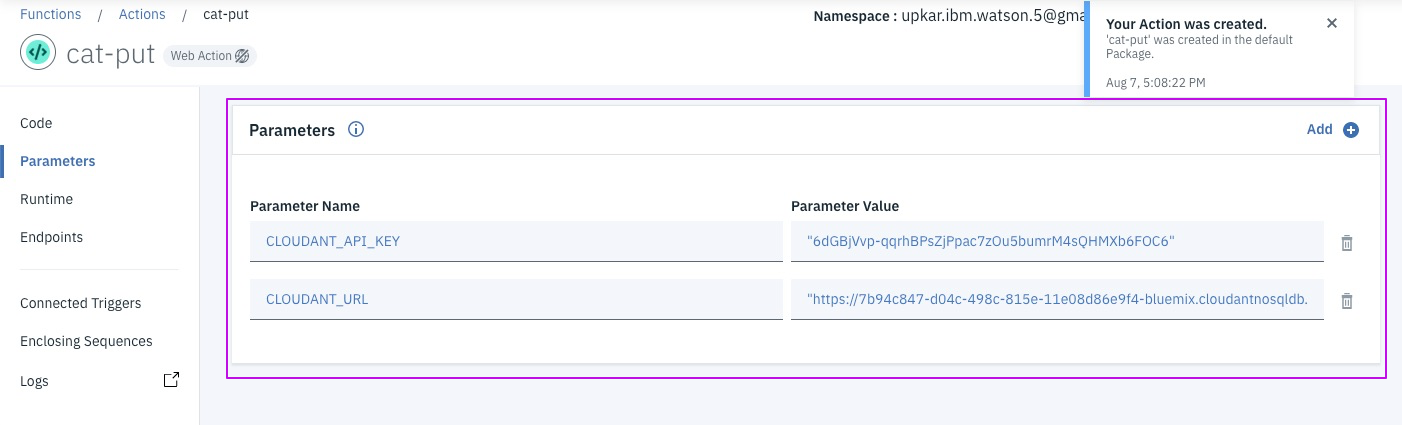Open the Code section
Image resolution: width=1402 pixels, height=425 pixels.
(36, 123)
